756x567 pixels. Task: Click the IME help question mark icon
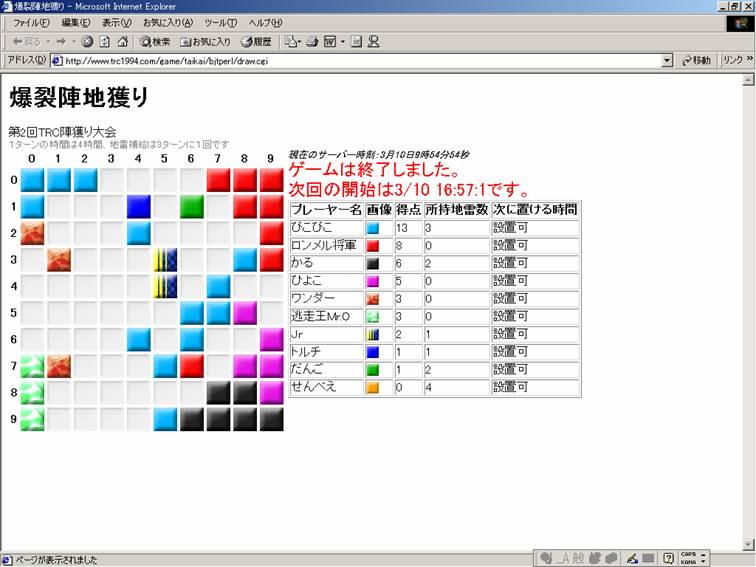coord(668,558)
